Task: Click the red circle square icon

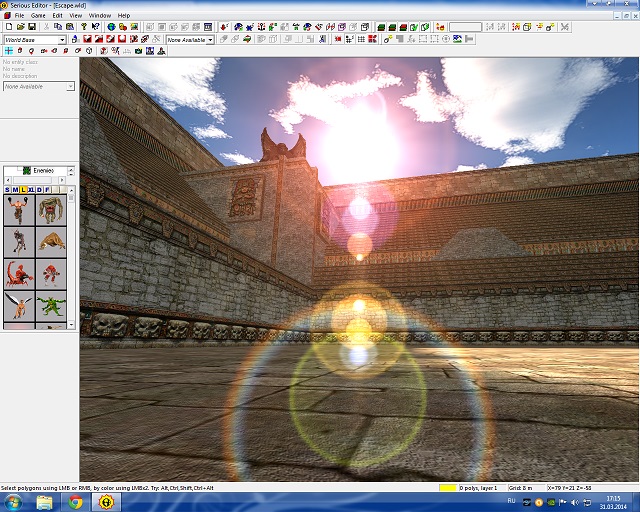Action: coord(122,39)
